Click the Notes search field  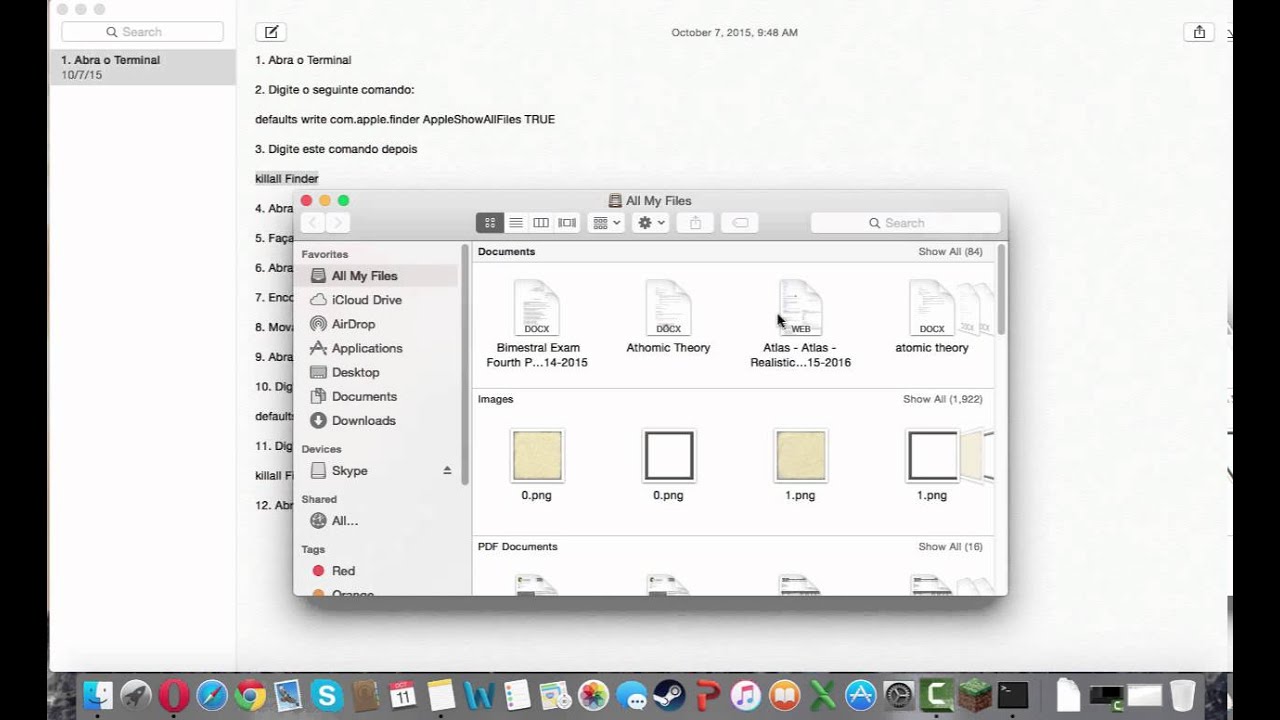[142, 32]
